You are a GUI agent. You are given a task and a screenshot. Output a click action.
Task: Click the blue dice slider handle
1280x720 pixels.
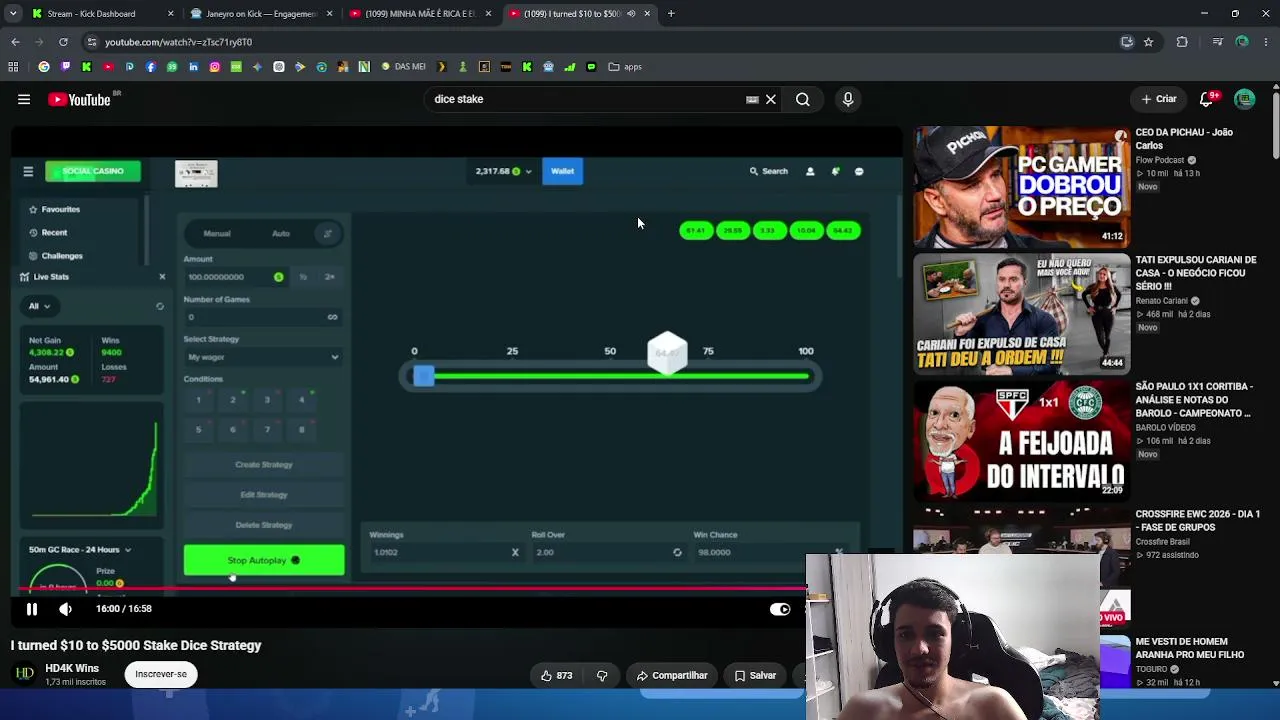[x=424, y=376]
